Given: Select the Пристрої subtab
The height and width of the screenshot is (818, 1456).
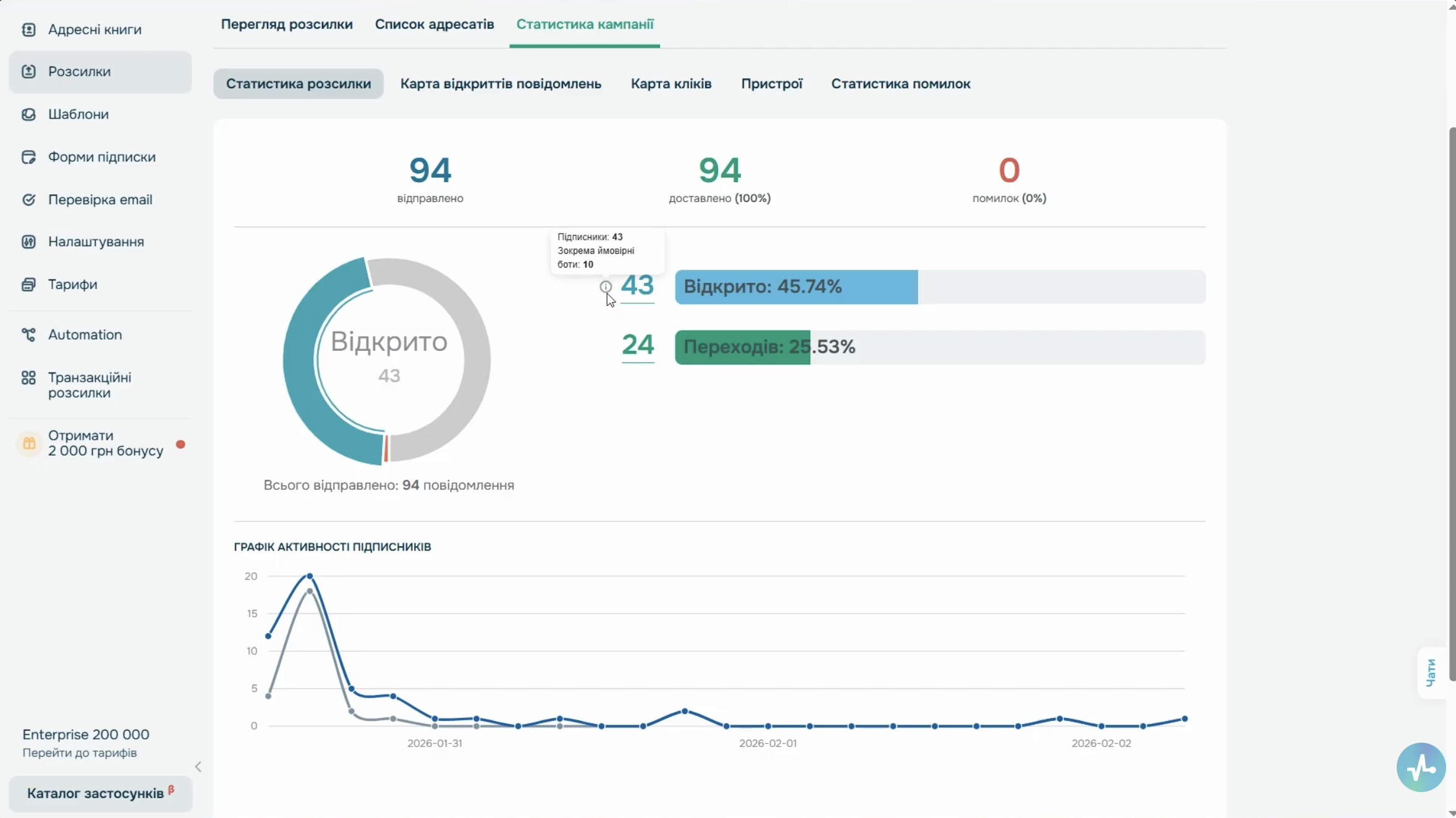Looking at the screenshot, I should click(x=772, y=83).
